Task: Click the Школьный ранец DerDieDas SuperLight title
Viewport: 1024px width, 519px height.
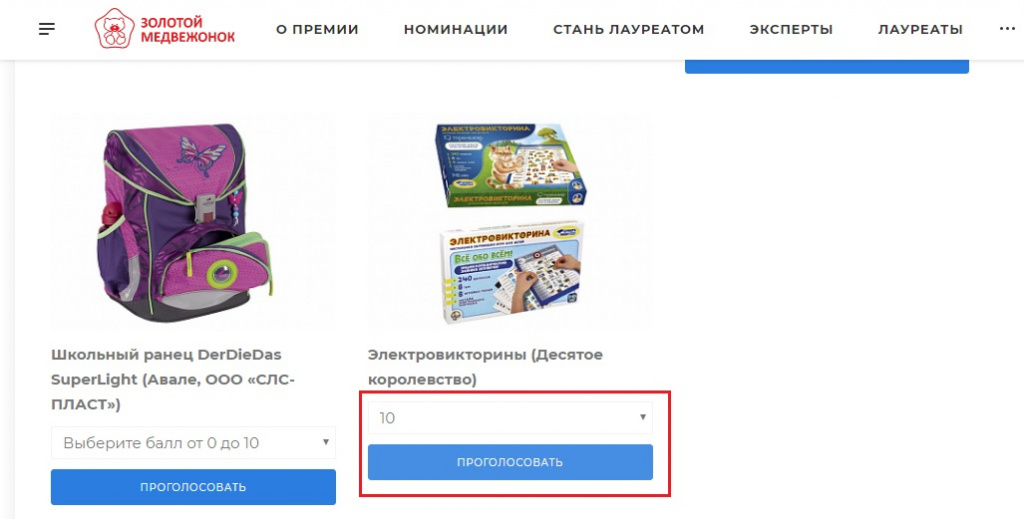Action: tap(172, 379)
